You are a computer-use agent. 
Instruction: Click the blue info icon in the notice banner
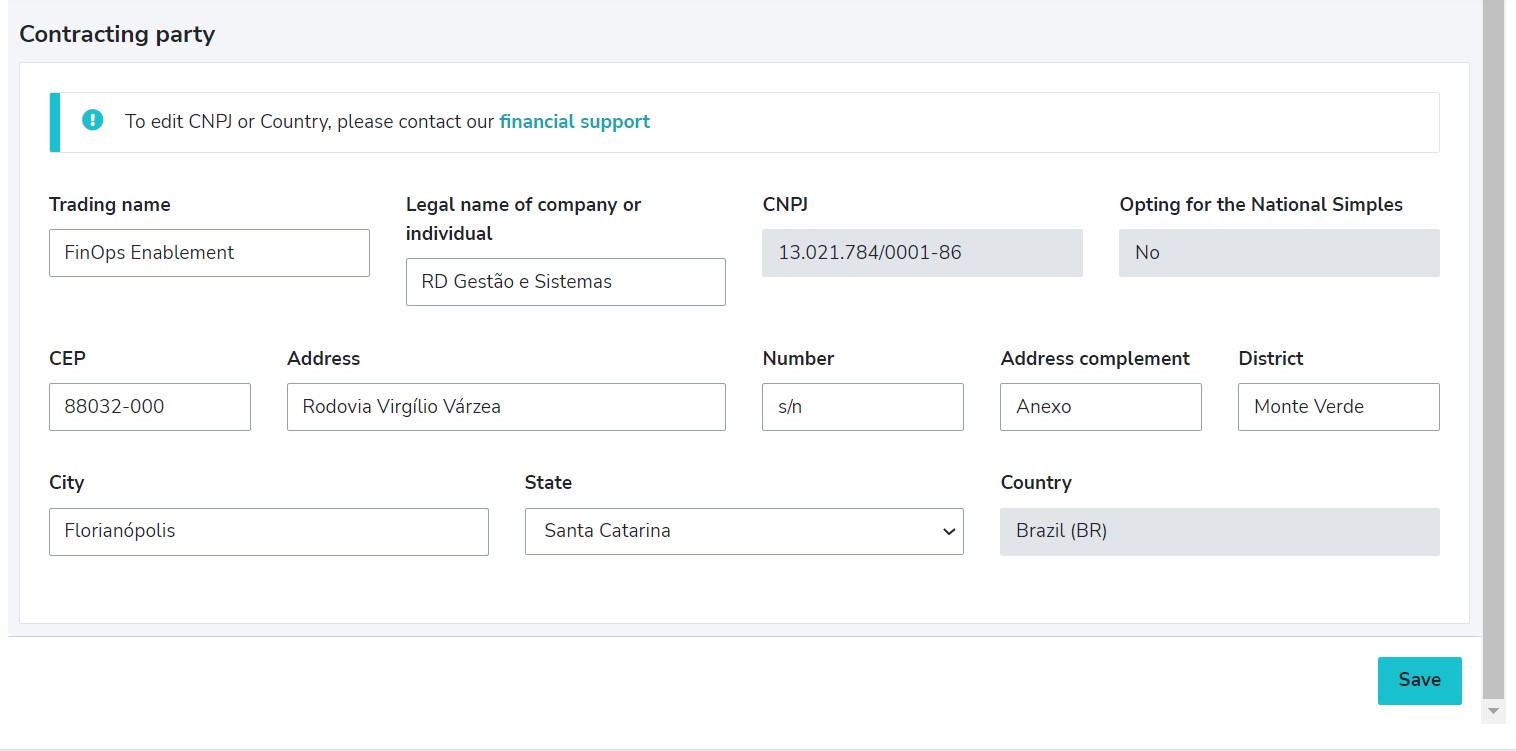[x=92, y=120]
